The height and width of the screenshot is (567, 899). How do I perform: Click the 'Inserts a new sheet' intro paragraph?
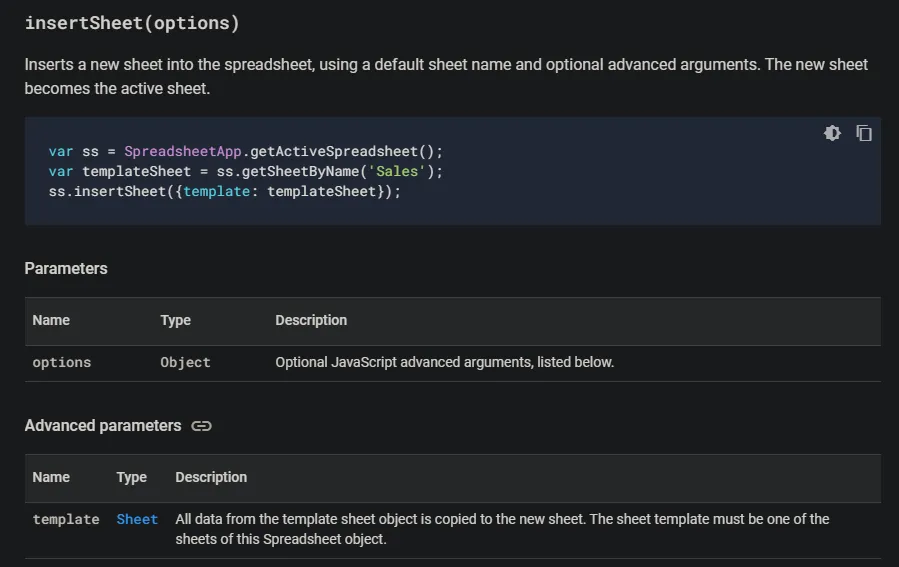446,76
